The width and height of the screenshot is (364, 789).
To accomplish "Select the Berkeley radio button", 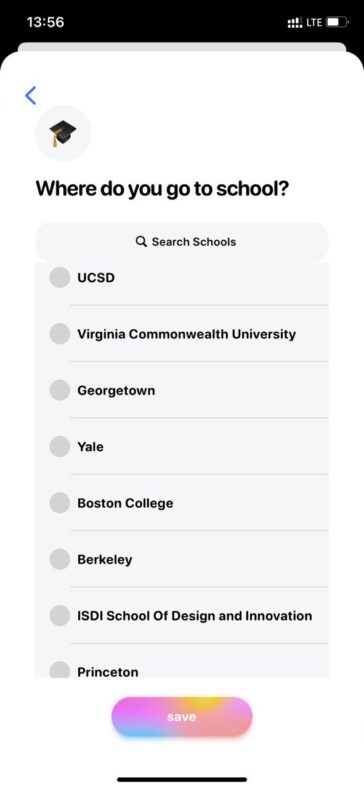I will point(59,560).
